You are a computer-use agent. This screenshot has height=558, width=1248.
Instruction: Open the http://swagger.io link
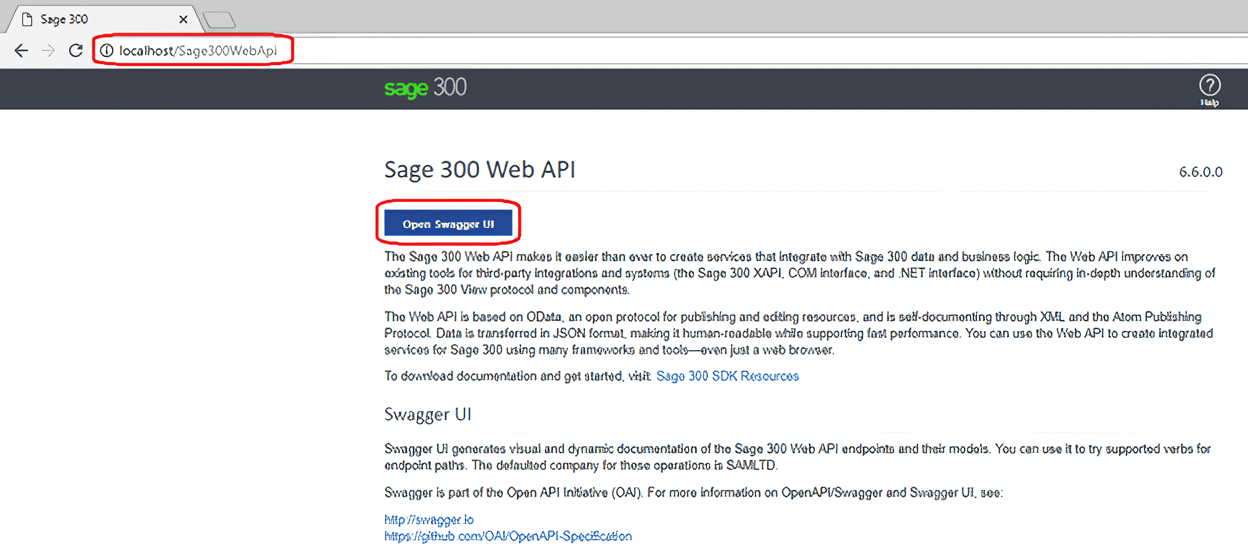click(x=429, y=520)
